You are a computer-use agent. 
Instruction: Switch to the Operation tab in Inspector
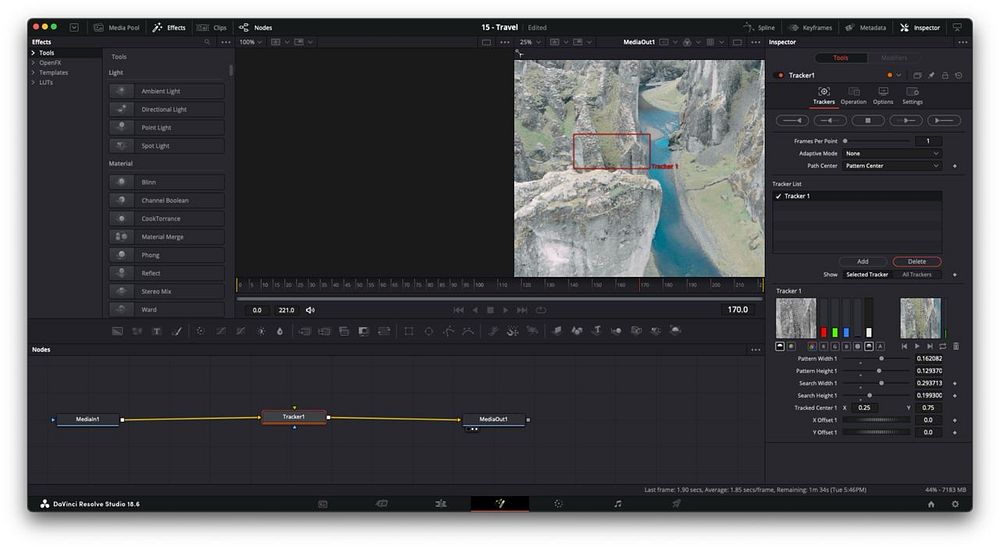(x=853, y=96)
